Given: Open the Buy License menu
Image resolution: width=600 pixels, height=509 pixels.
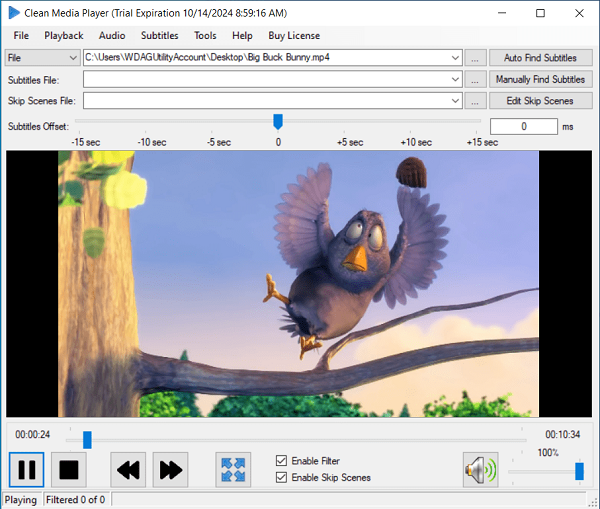Looking at the screenshot, I should coord(294,36).
